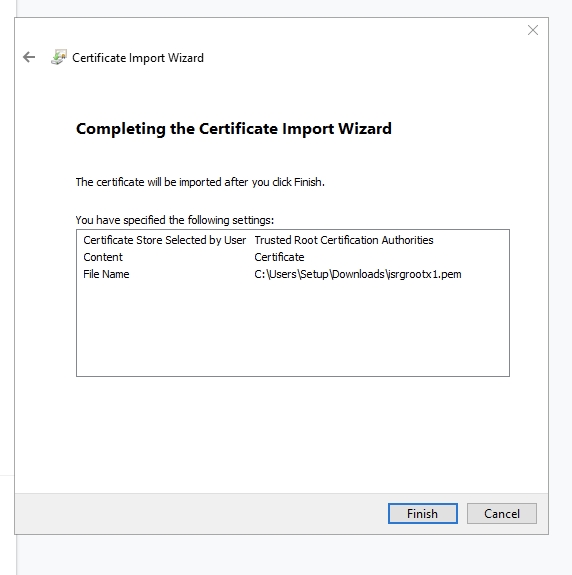The width and height of the screenshot is (572, 575).
Task: Cancel the certificate import
Action: pyautogui.click(x=502, y=513)
